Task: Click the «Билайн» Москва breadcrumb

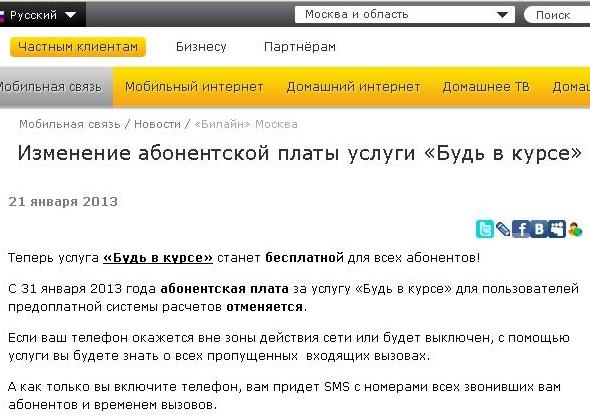Action: (246, 124)
